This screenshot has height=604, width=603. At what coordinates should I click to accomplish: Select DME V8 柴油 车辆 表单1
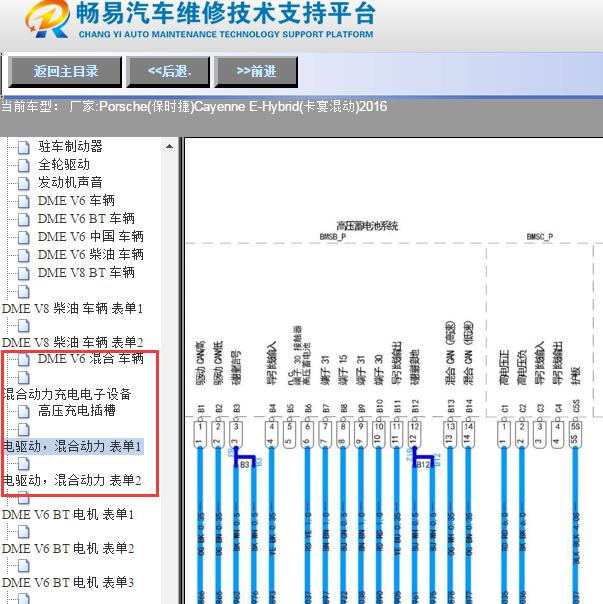click(72, 308)
